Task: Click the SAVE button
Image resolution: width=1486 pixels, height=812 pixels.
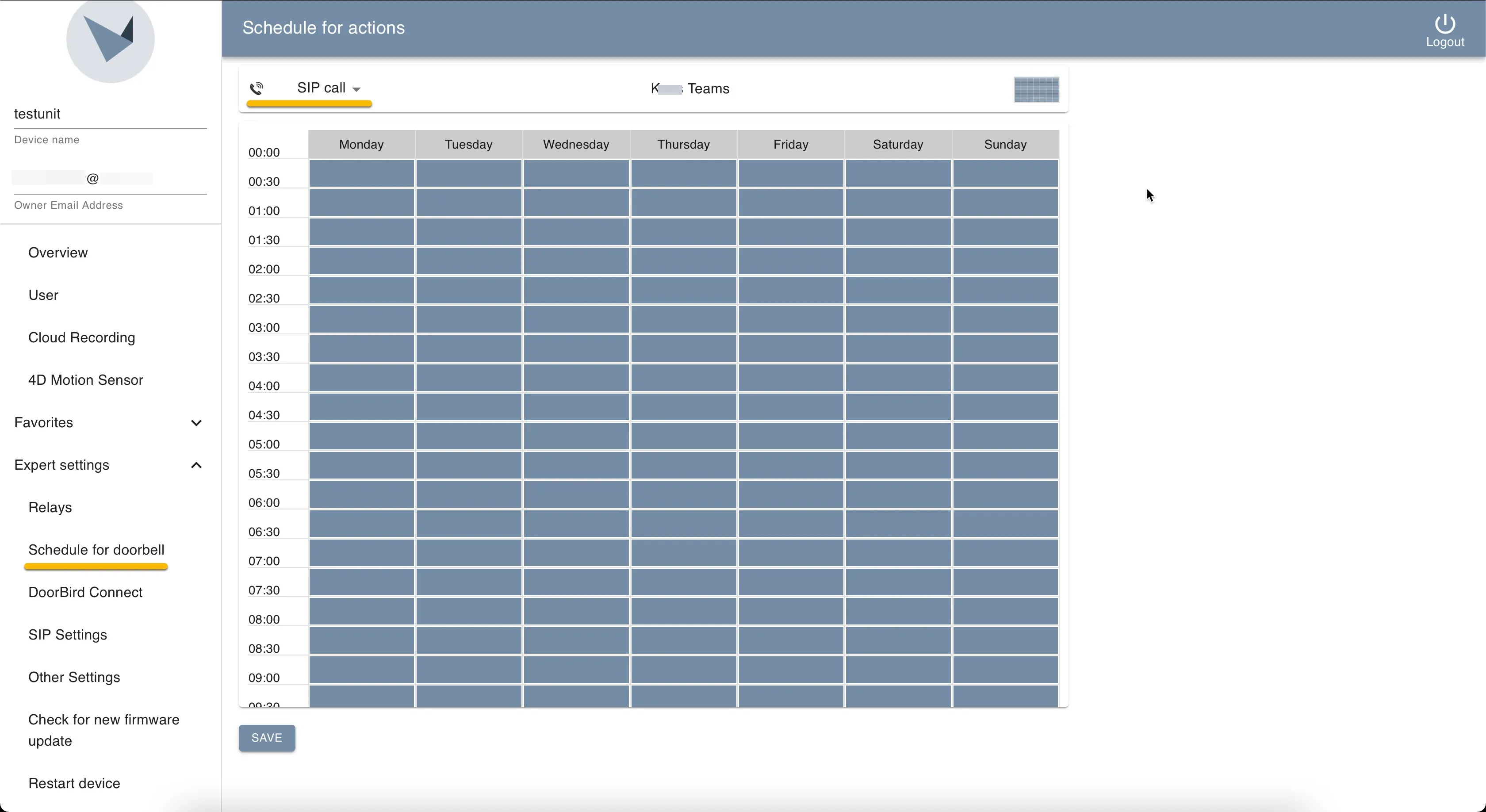Action: pyautogui.click(x=267, y=738)
